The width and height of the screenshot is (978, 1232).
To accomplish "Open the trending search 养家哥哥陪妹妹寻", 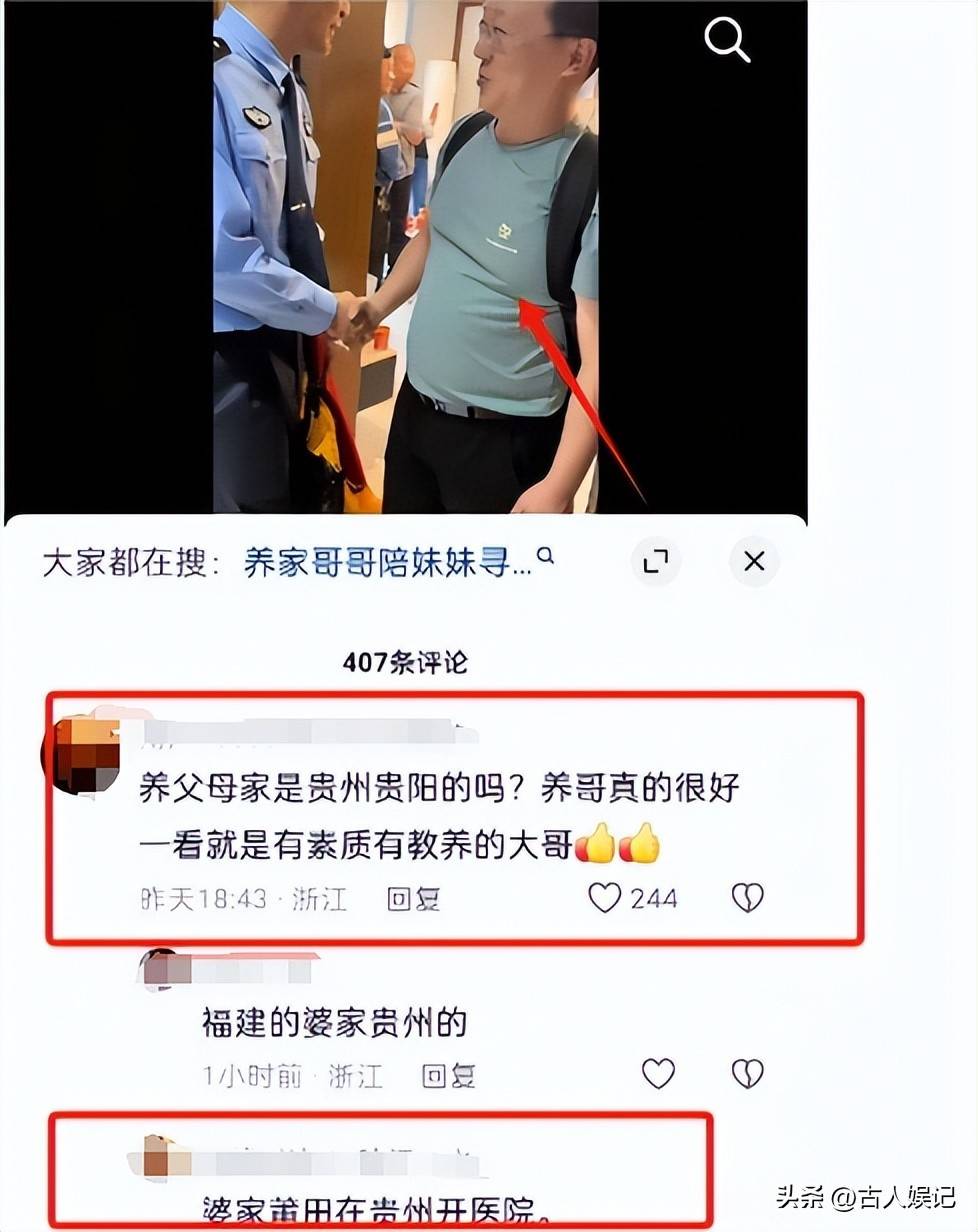I will (x=388, y=563).
